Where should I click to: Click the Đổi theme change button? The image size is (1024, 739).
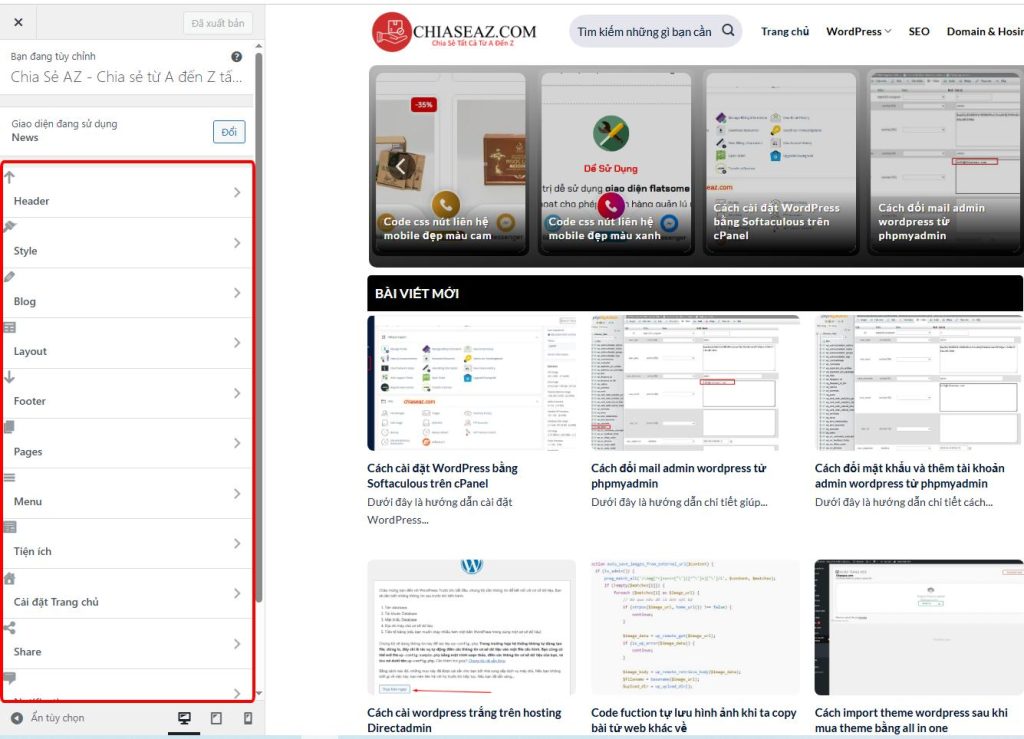click(229, 131)
